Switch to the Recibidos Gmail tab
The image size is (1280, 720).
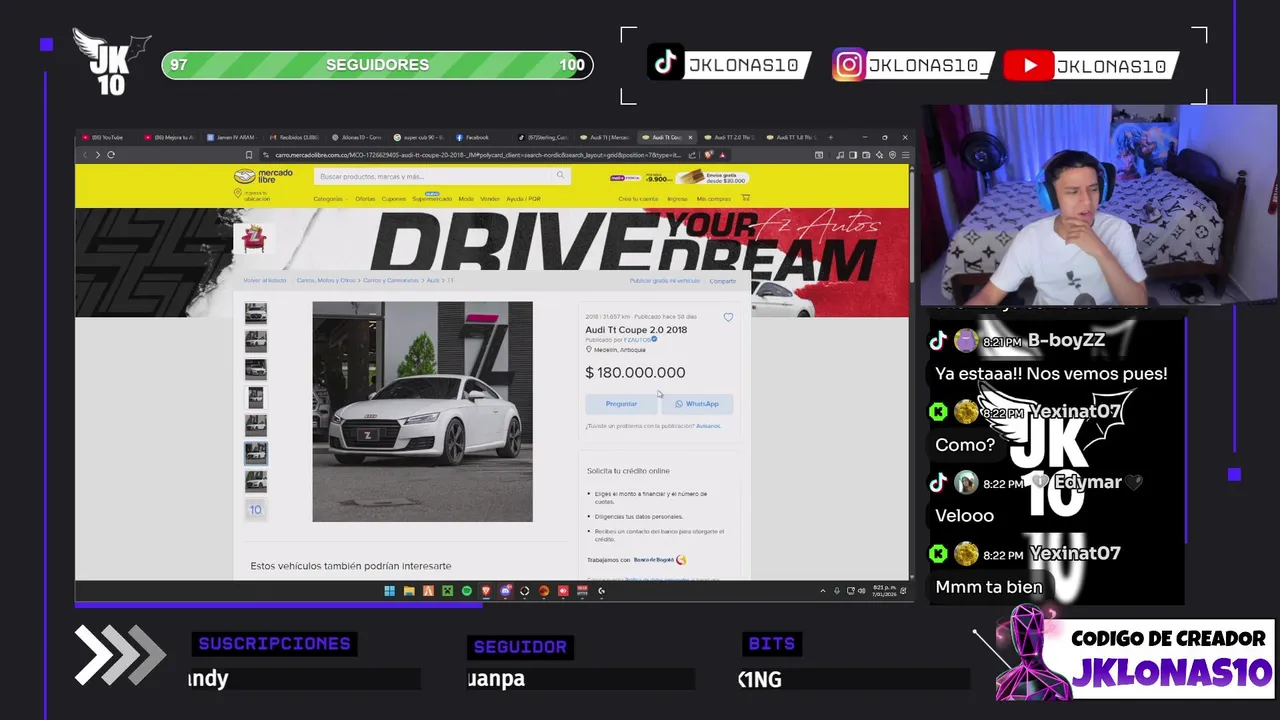click(296, 137)
